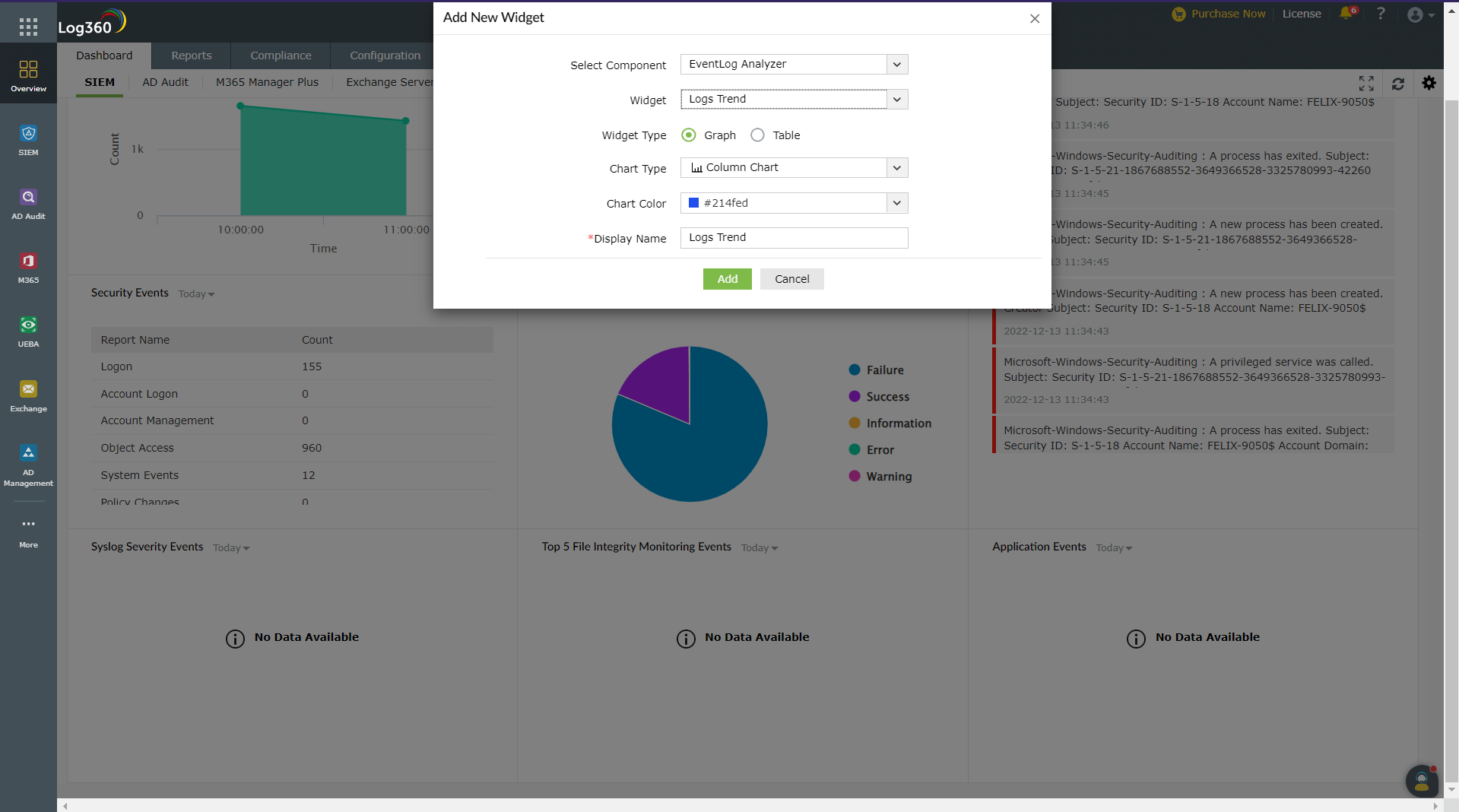
Task: Click the System Events report row
Action: (x=292, y=475)
